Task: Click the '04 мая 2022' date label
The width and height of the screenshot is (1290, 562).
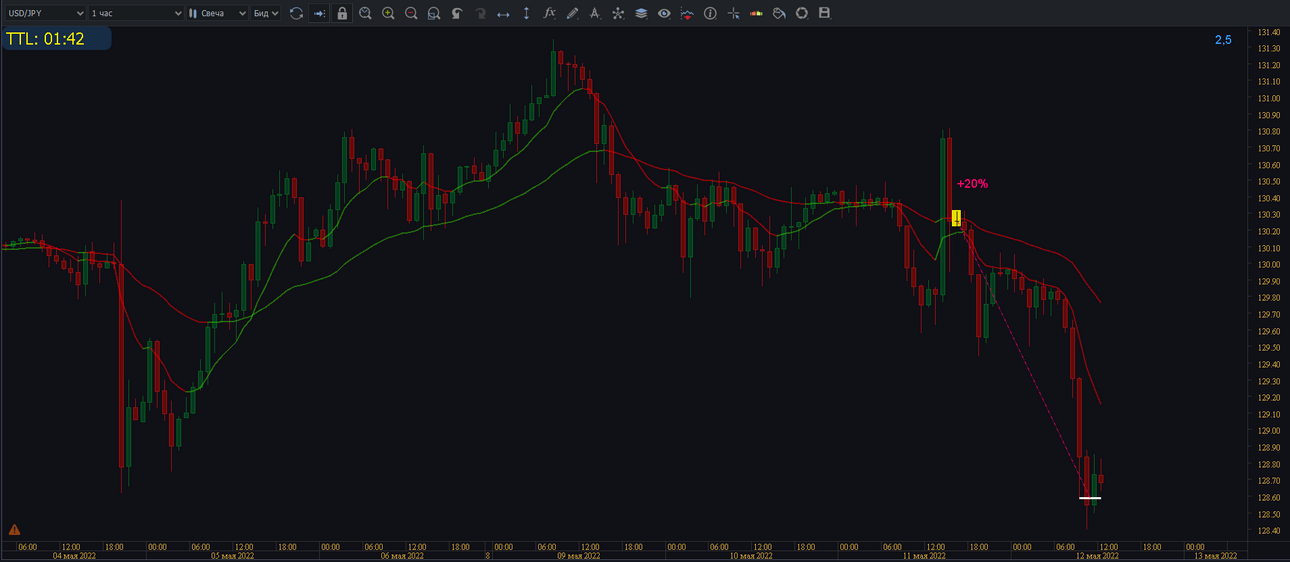Action: [75, 555]
